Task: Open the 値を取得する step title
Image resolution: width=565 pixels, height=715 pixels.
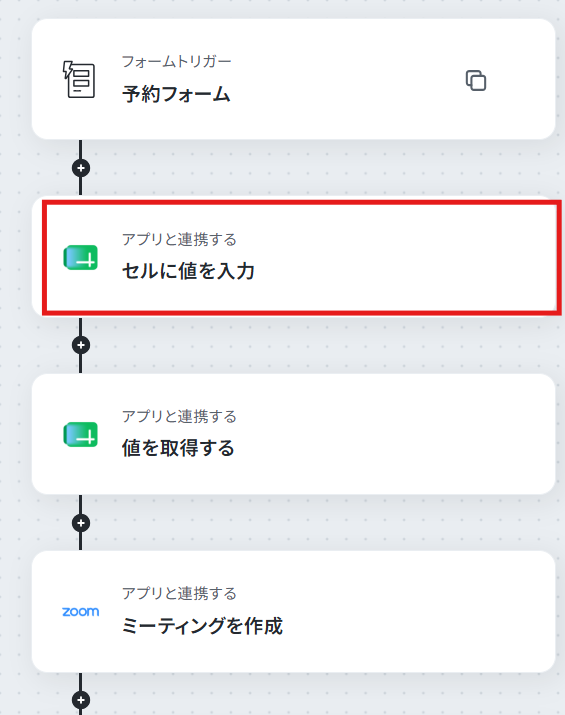Action: 178,448
